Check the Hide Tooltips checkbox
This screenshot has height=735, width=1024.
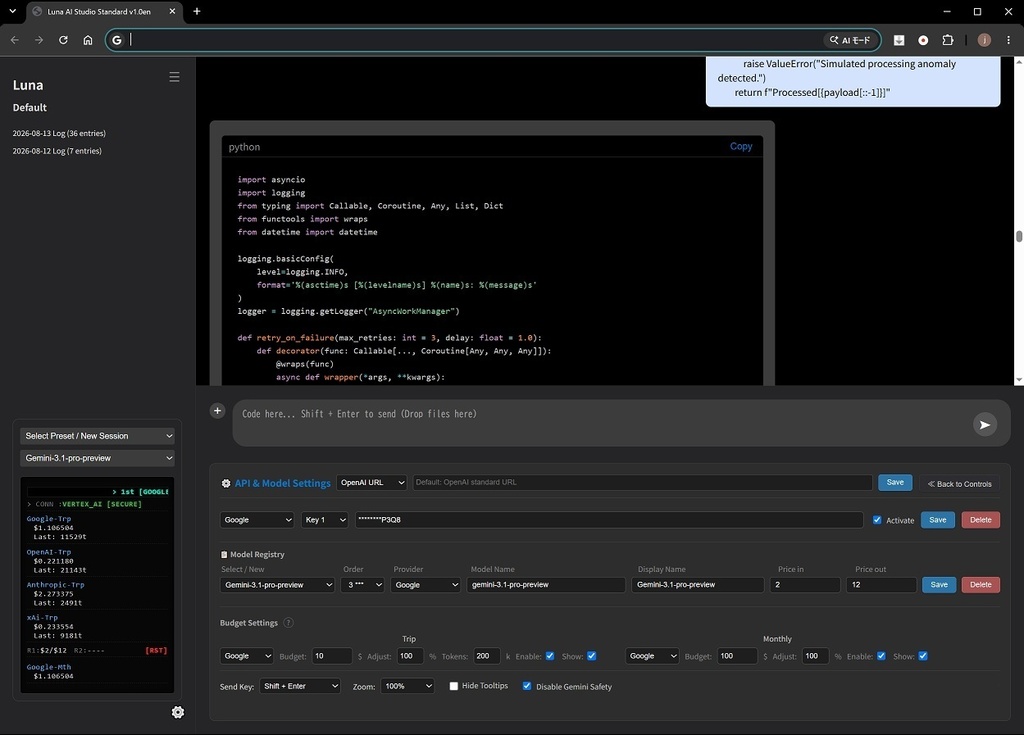pos(454,686)
